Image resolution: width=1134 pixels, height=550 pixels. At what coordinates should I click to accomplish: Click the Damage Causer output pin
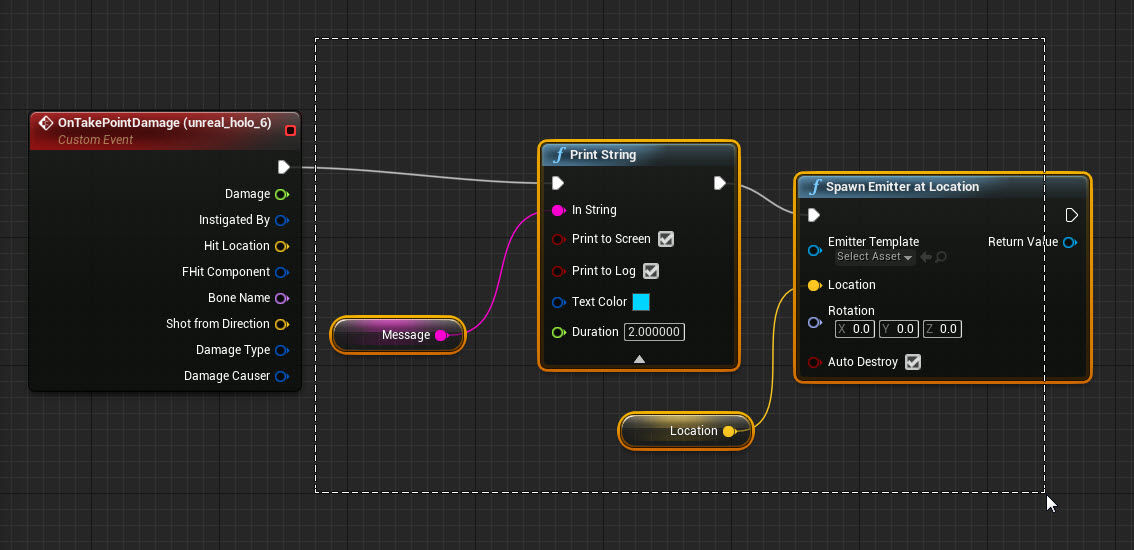(x=281, y=376)
